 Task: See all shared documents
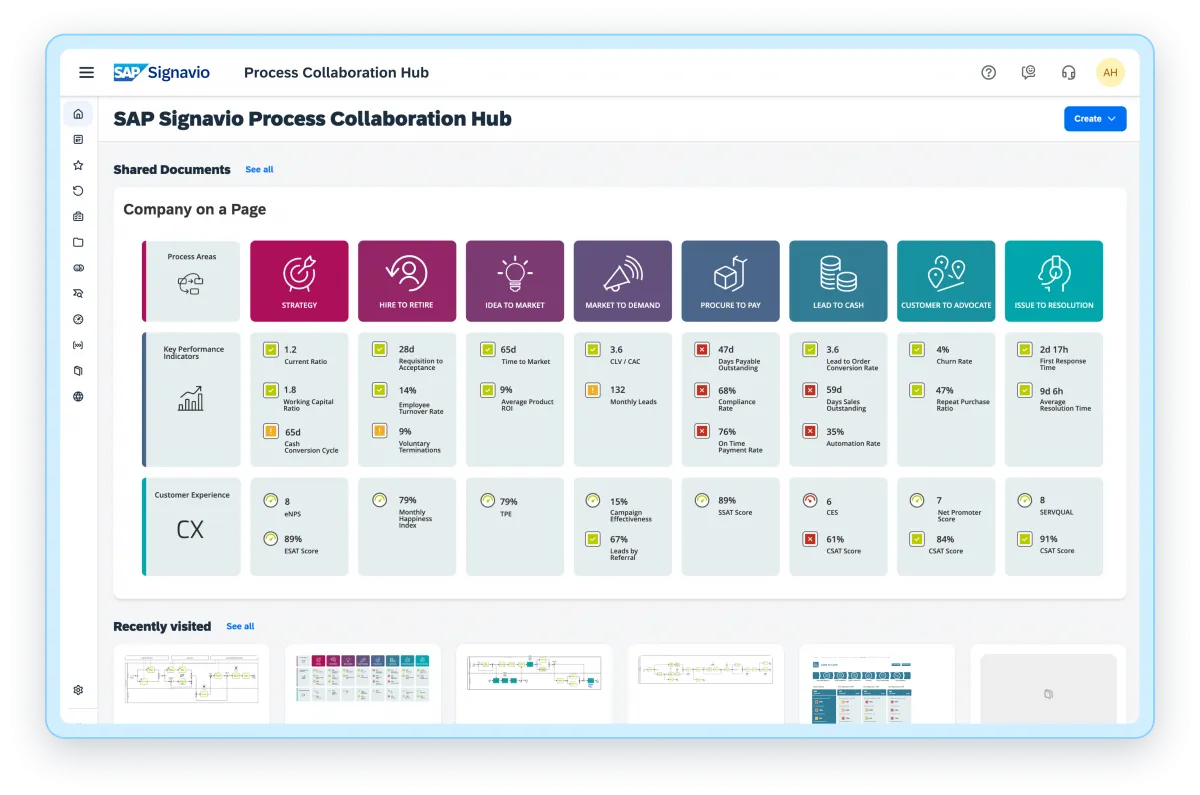(259, 169)
